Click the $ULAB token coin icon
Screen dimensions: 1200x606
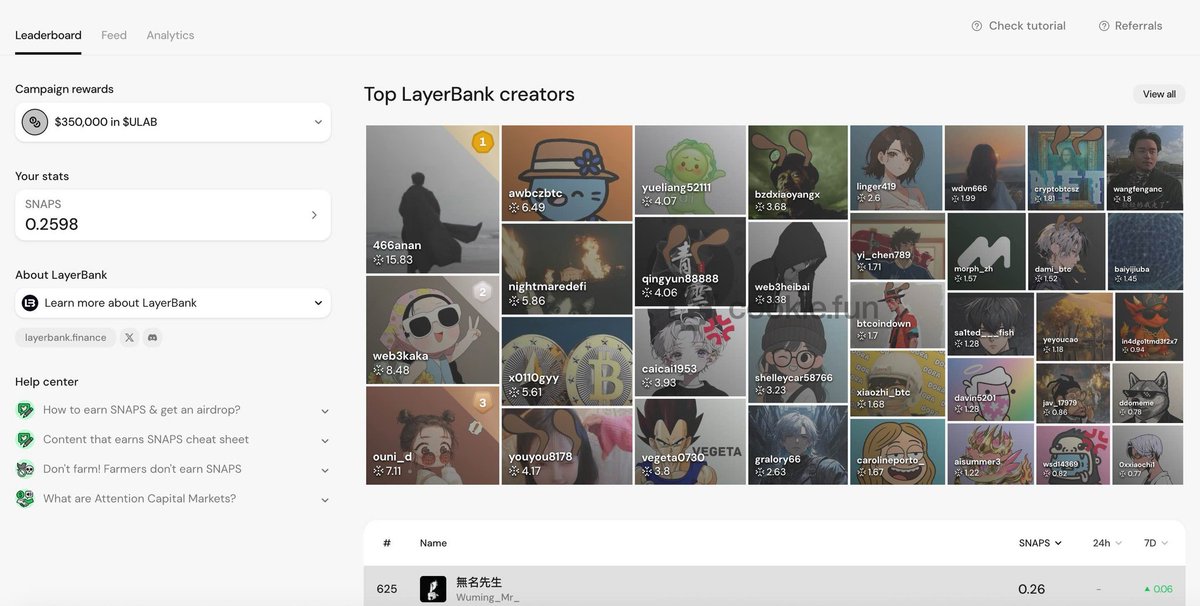click(35, 122)
